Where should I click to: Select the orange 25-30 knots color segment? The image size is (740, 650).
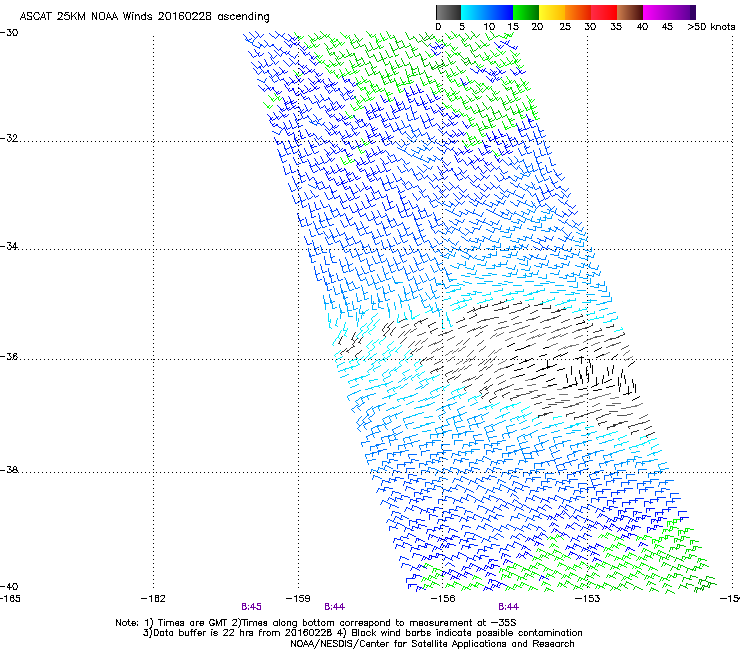point(578,12)
